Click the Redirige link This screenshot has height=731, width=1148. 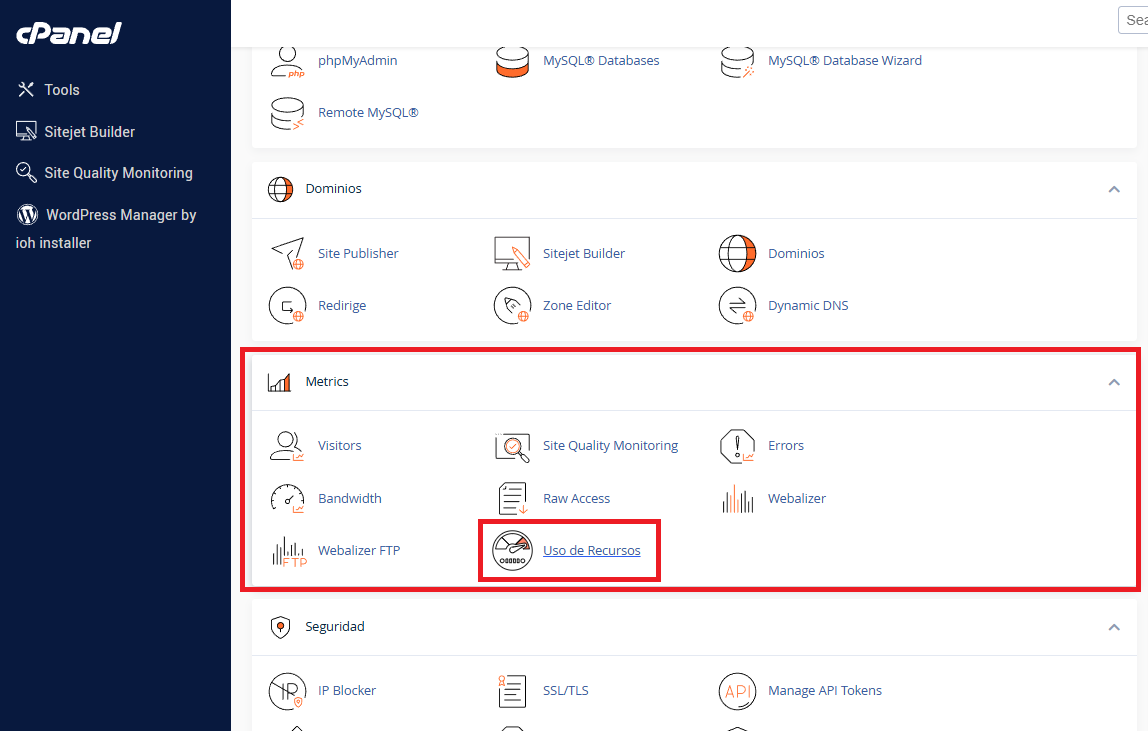point(342,305)
